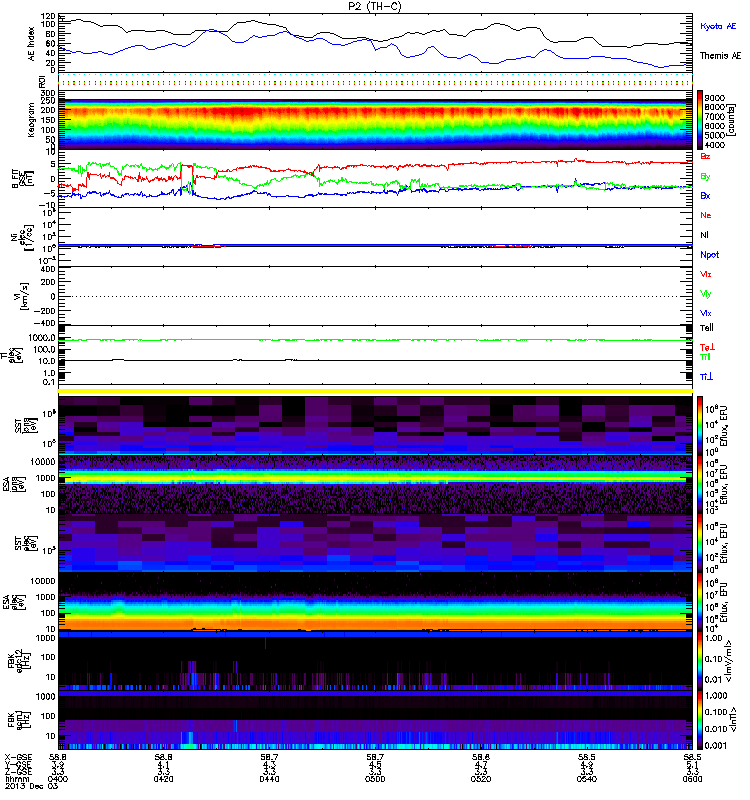The height and width of the screenshot is (800, 750).
Task: Click the "hhmm" axis row label
Action: [15, 779]
